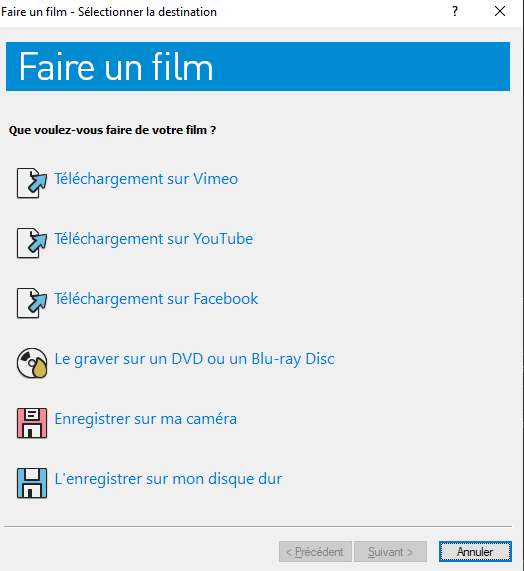Screen dimensions: 524x571
Task: Open help with the question mark button
Action: click(x=455, y=12)
